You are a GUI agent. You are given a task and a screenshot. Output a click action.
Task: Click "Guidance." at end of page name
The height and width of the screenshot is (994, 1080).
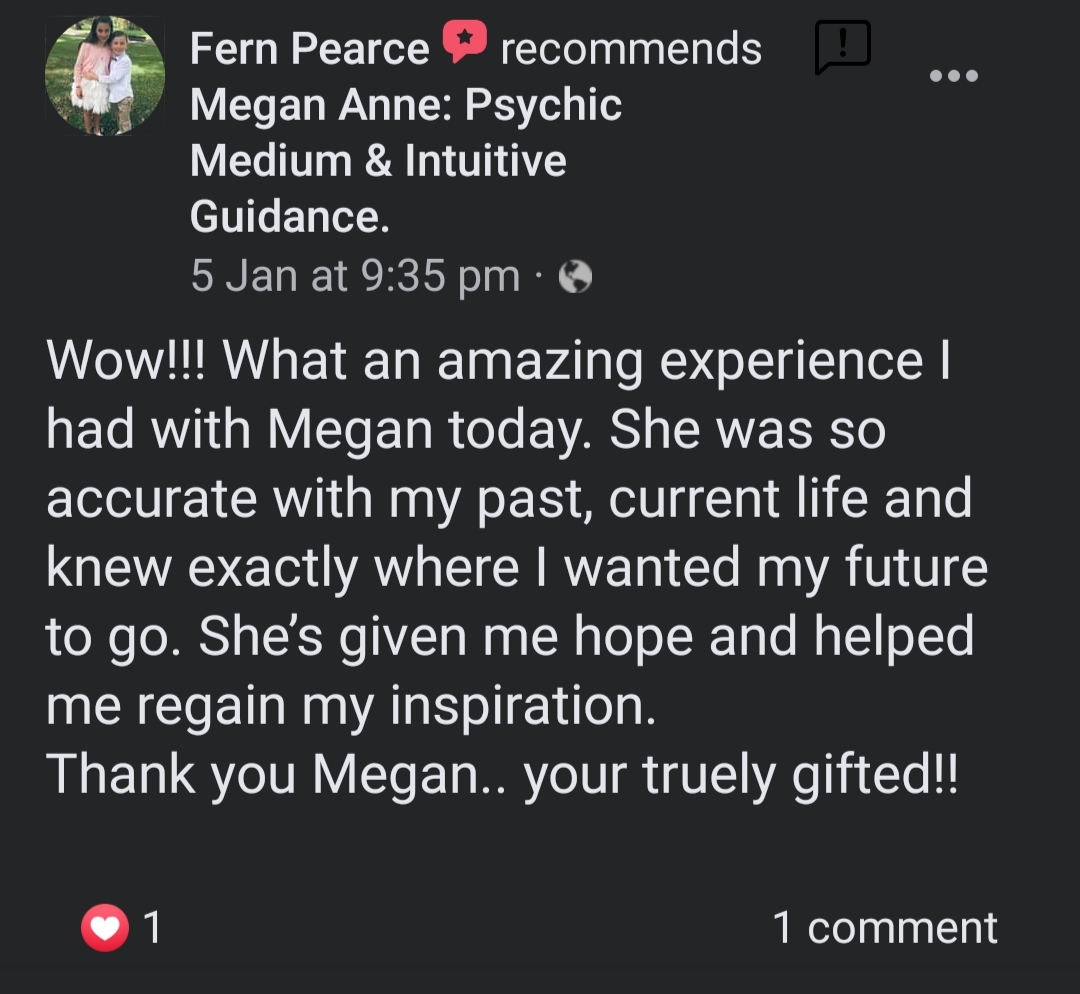click(x=289, y=216)
